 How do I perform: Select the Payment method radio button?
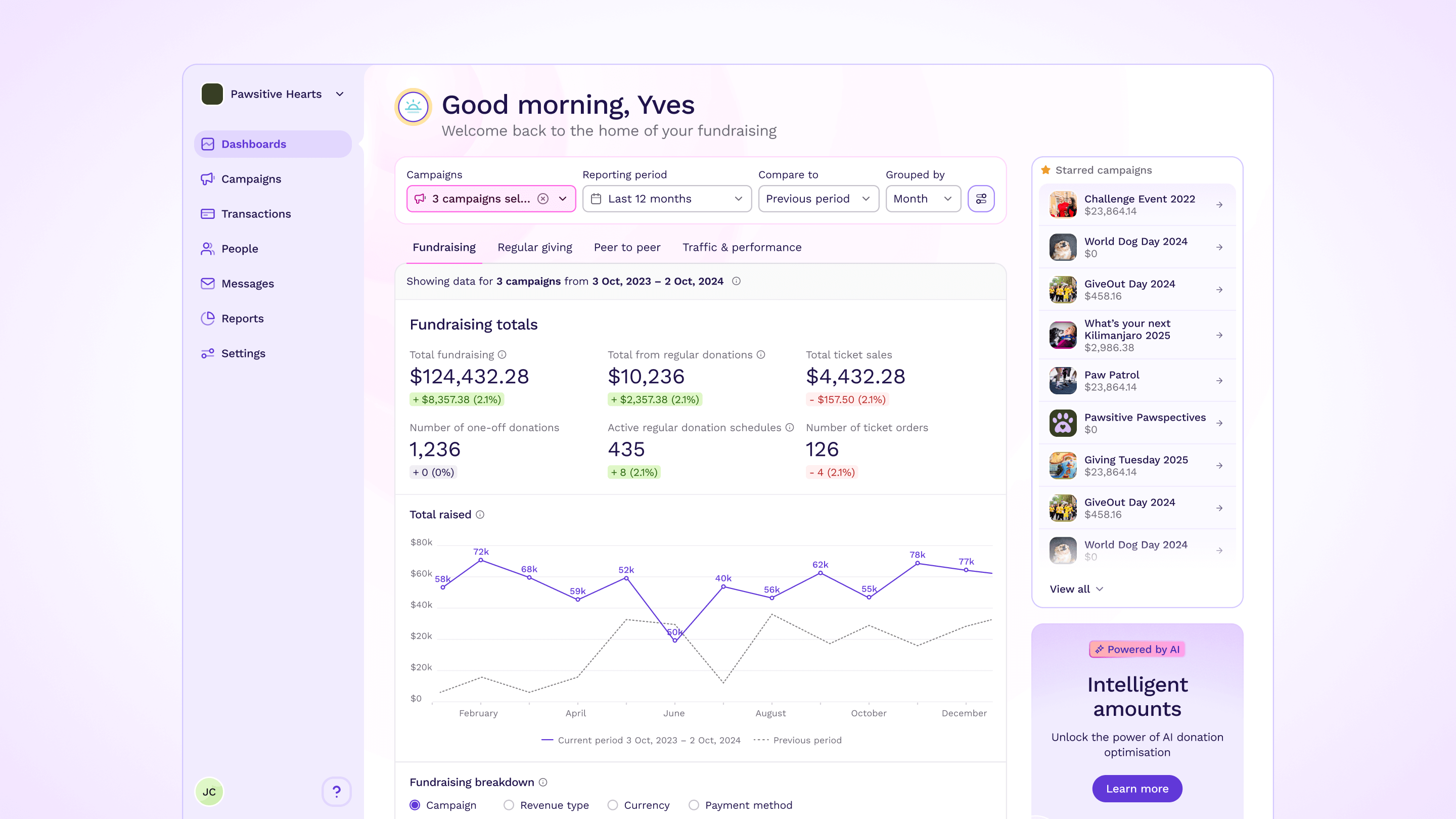tap(694, 805)
